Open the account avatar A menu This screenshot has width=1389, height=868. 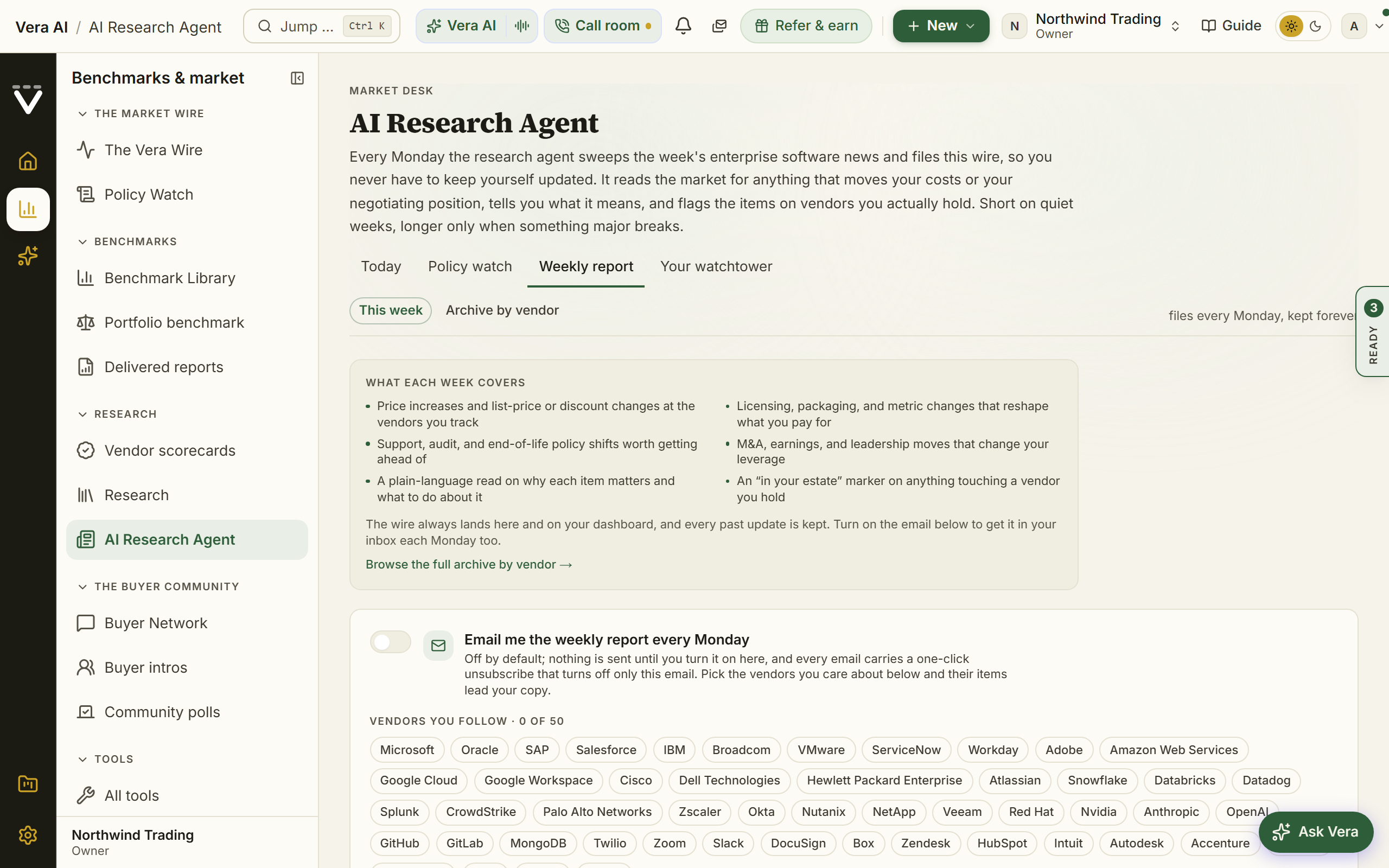pos(1362,26)
